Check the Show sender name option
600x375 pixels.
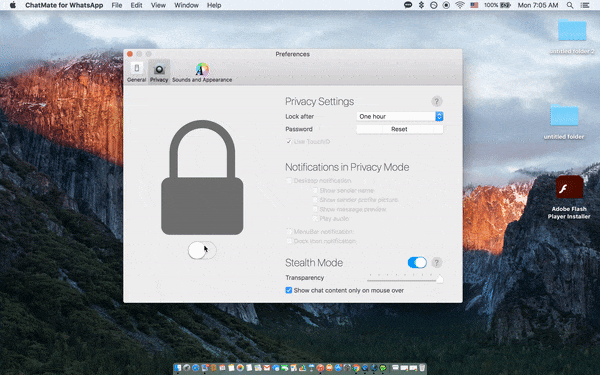tap(315, 190)
